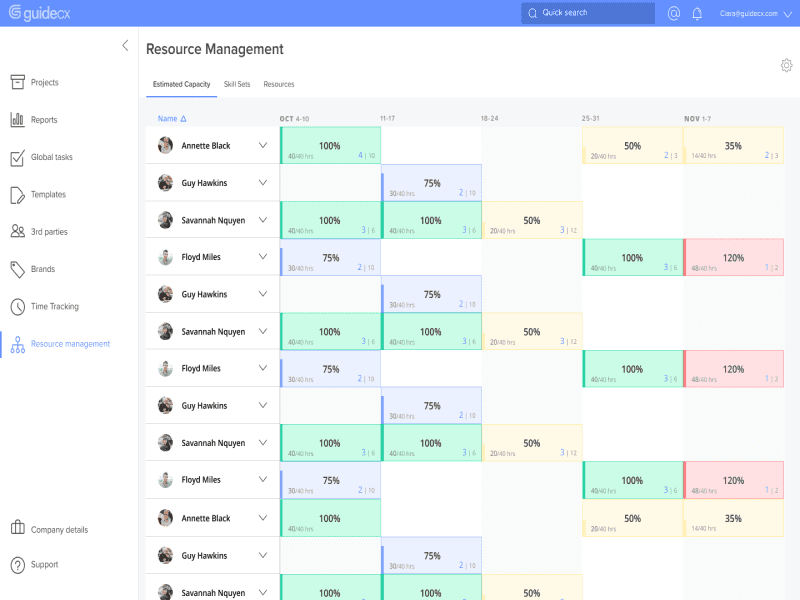Click the 3rd parties people icon

[17, 232]
